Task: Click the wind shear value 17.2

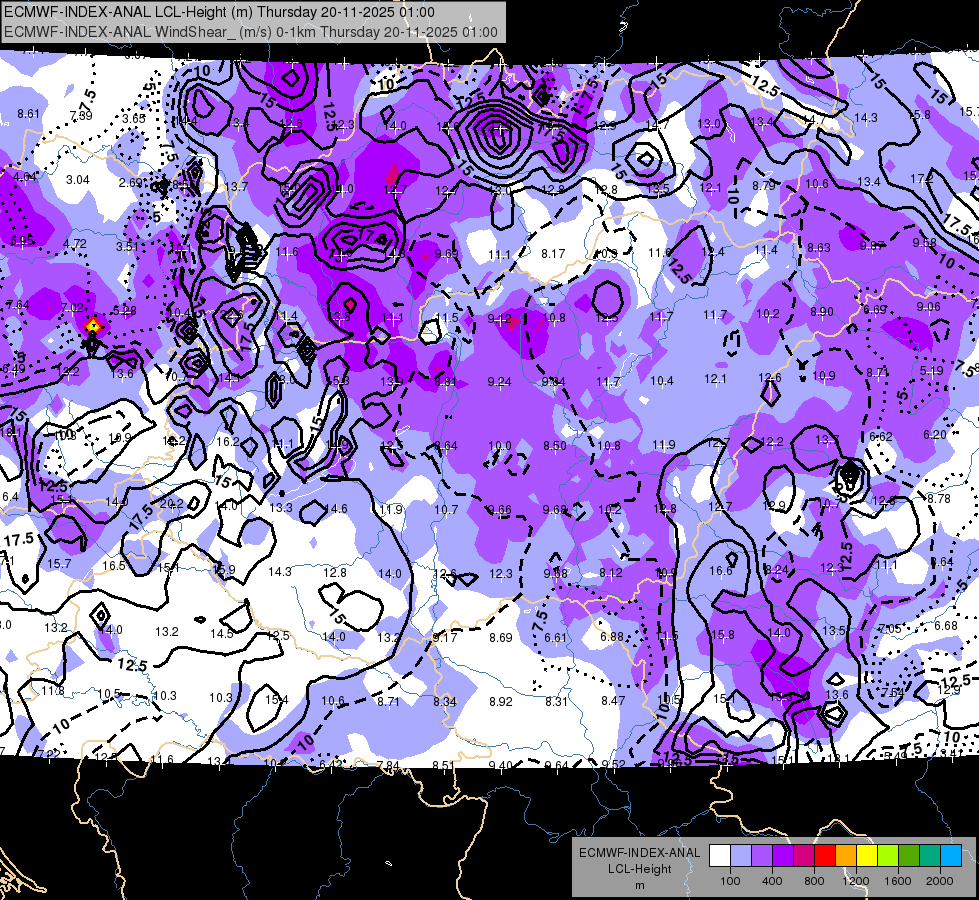Action: coord(921,179)
